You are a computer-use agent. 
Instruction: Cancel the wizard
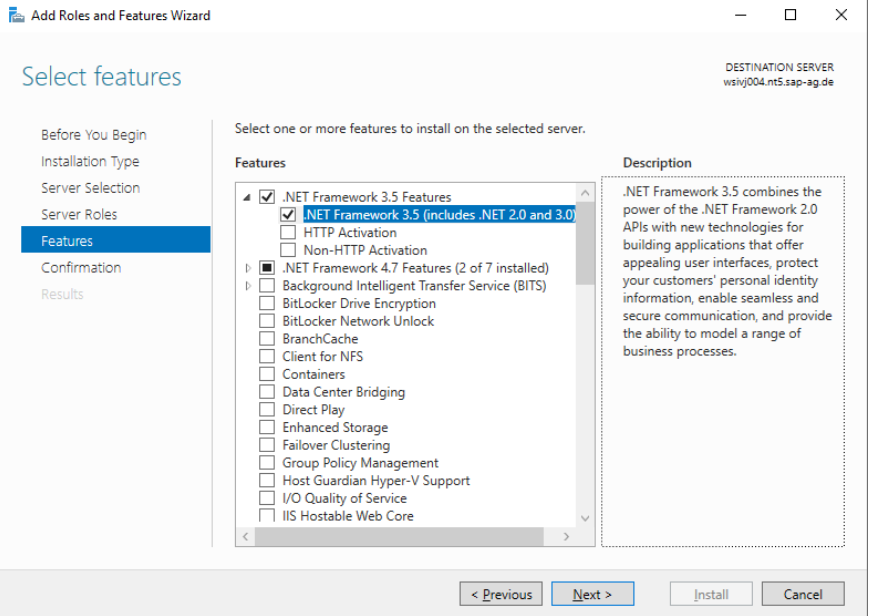point(803,593)
